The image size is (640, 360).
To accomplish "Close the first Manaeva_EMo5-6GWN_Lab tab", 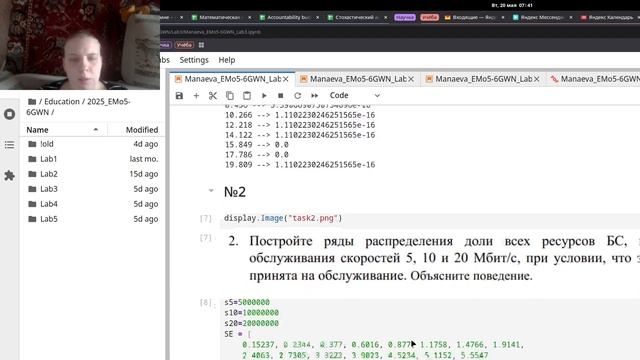I will point(286,79).
